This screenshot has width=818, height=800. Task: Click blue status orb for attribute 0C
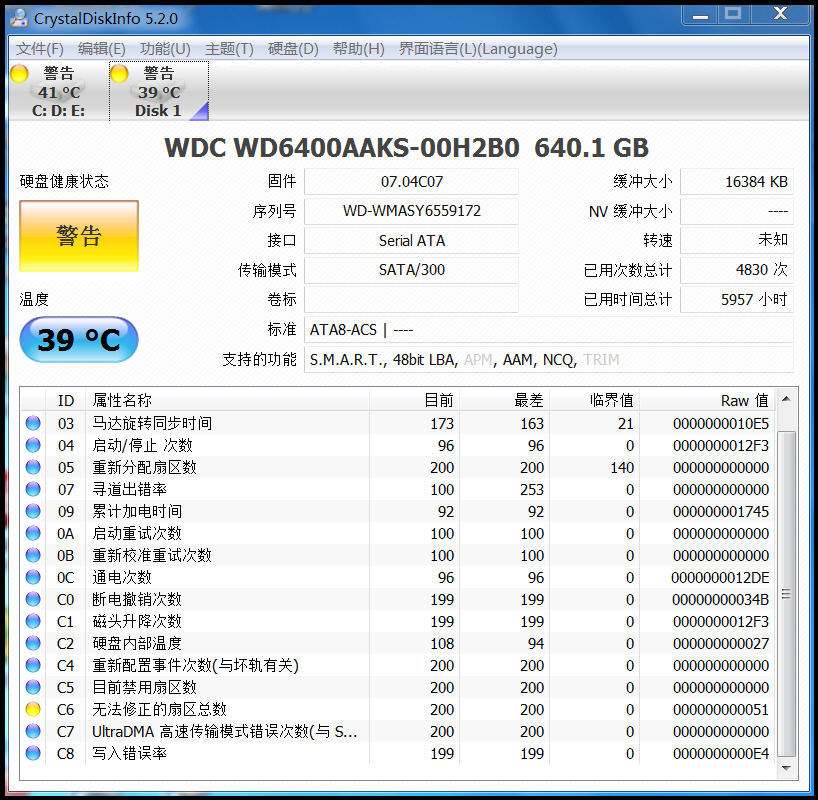point(33,577)
